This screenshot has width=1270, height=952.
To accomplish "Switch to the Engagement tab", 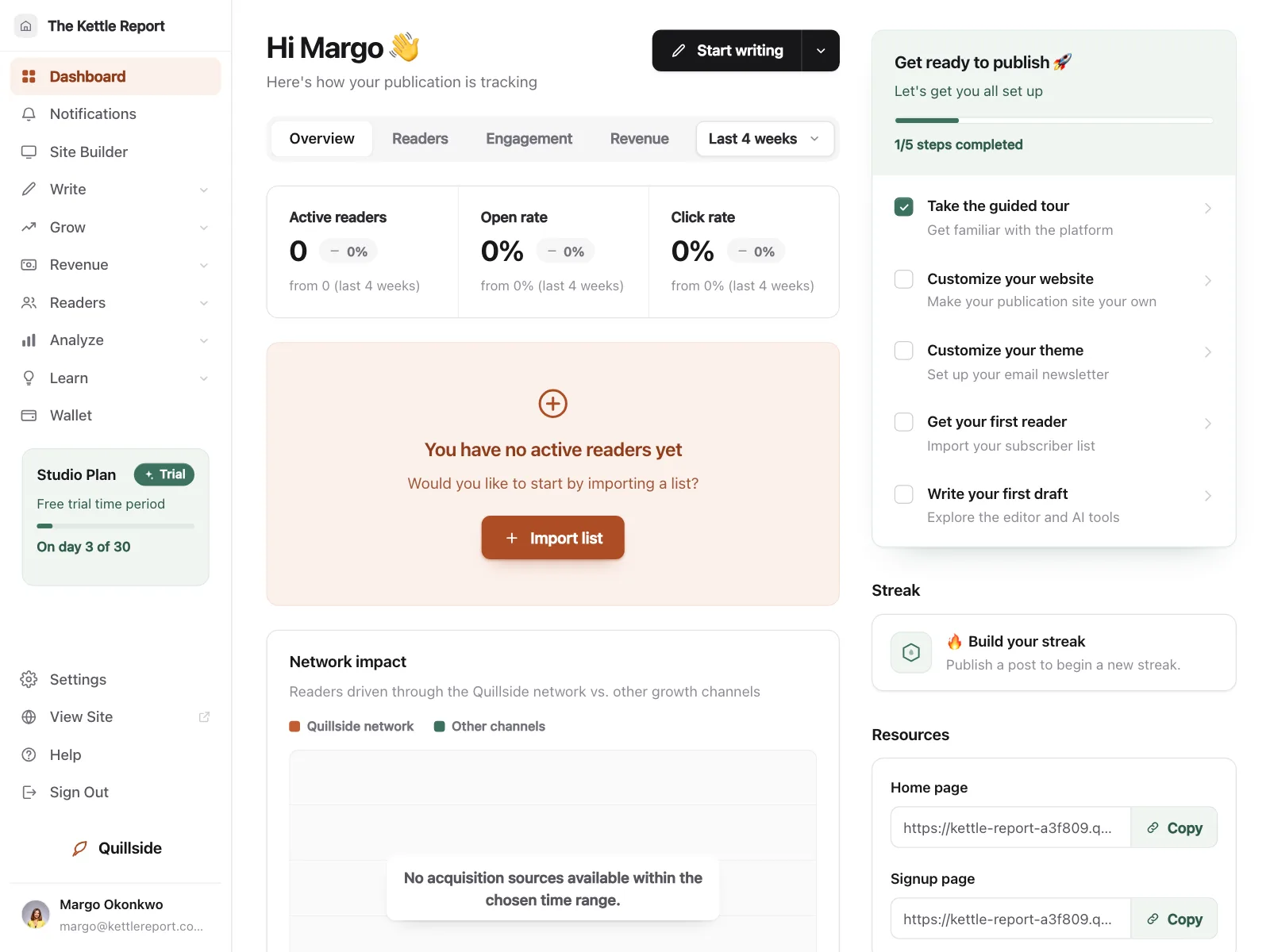I will pyautogui.click(x=529, y=139).
